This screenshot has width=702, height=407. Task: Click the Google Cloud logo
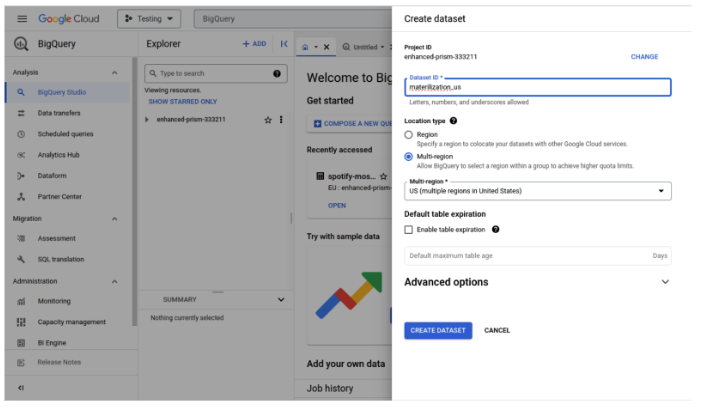[x=68, y=19]
